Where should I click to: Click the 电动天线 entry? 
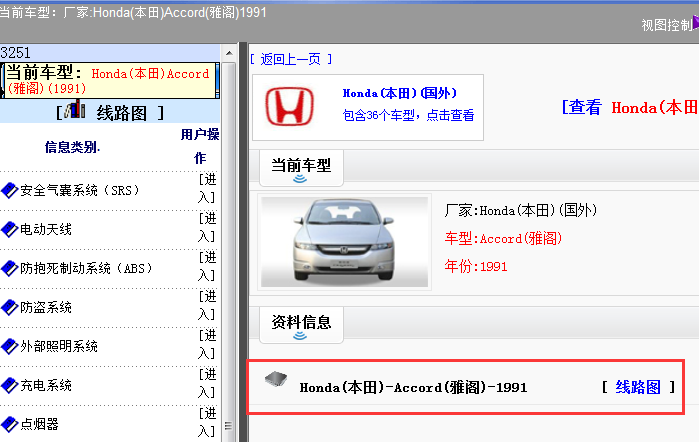[46, 229]
